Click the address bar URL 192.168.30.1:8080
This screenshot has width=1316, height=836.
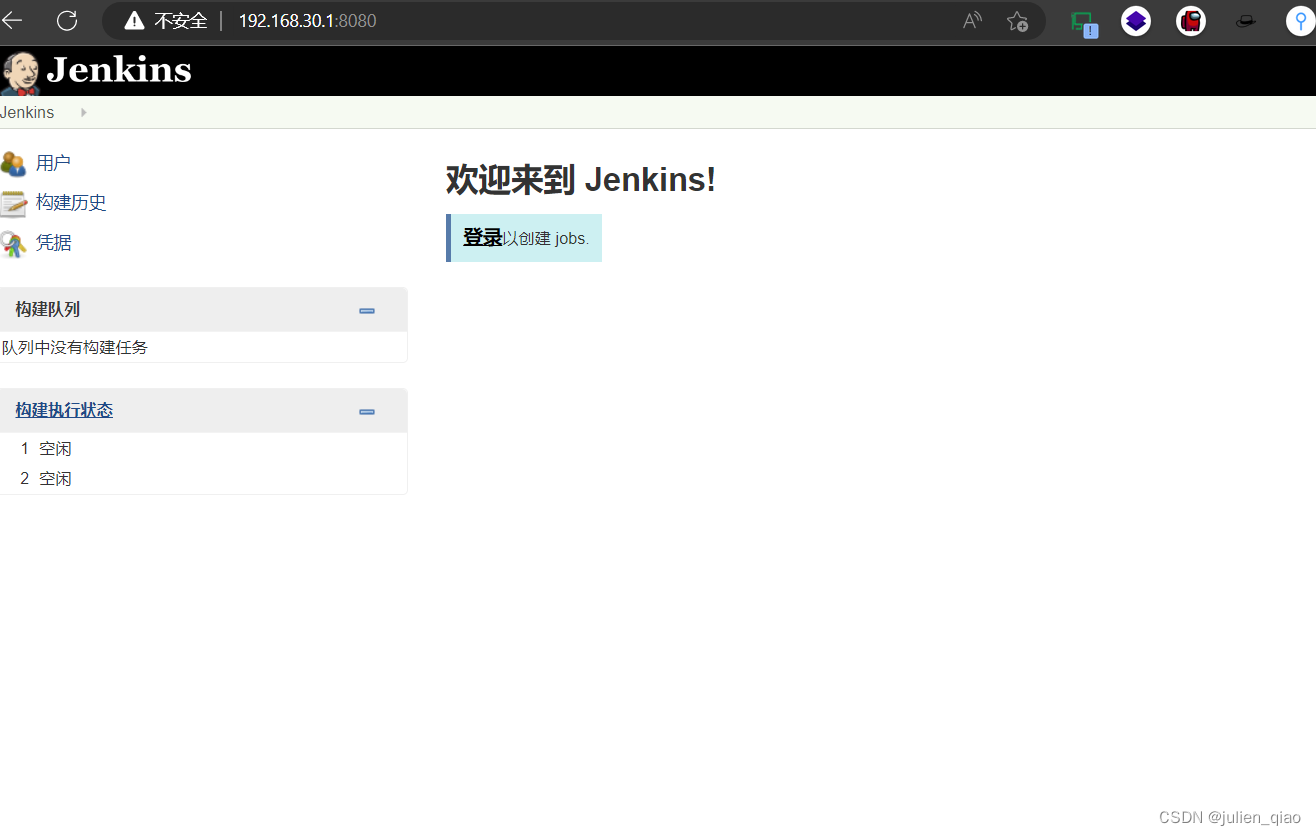coord(307,21)
